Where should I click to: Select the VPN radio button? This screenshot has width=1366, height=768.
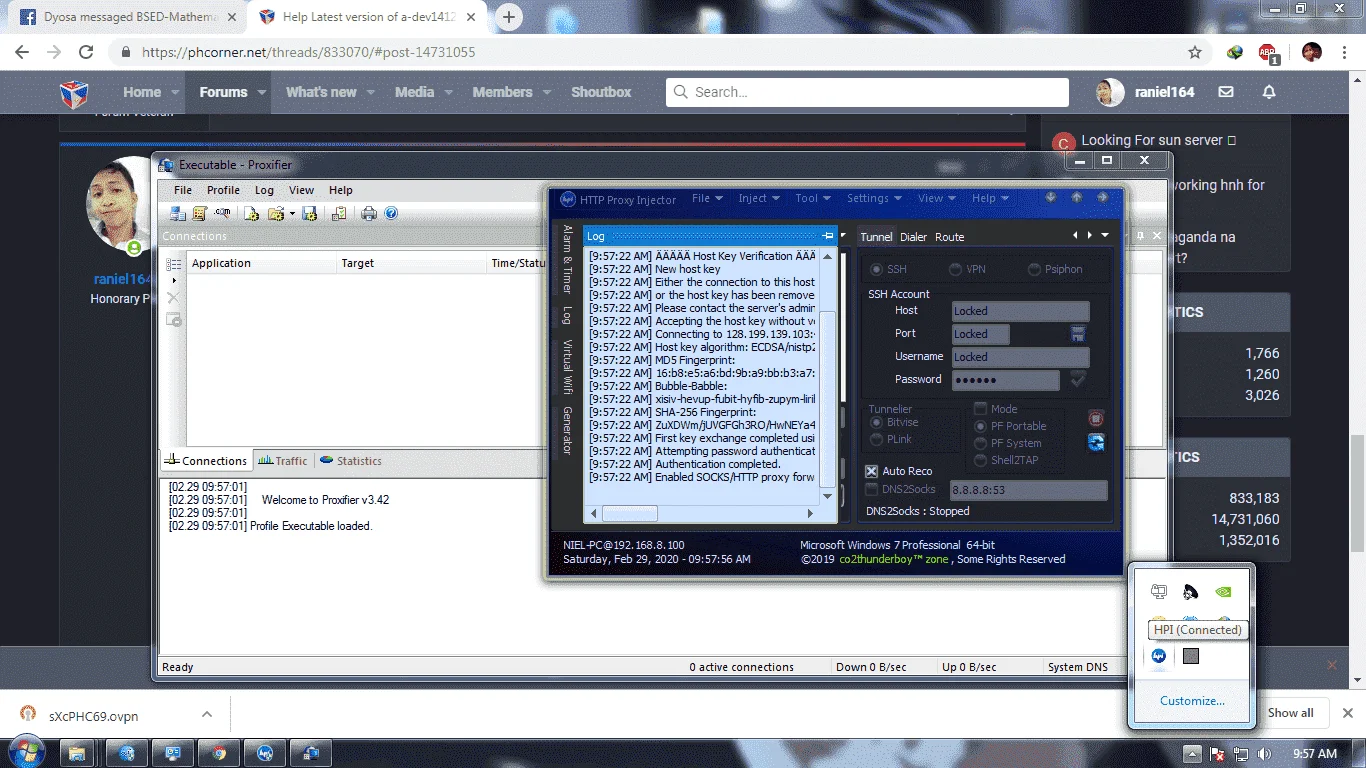click(956, 269)
